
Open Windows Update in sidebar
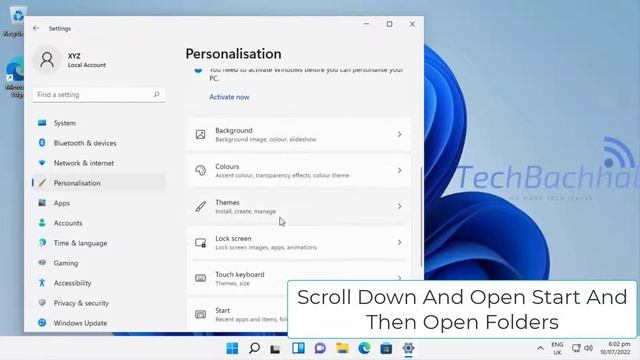pos(99,323)
